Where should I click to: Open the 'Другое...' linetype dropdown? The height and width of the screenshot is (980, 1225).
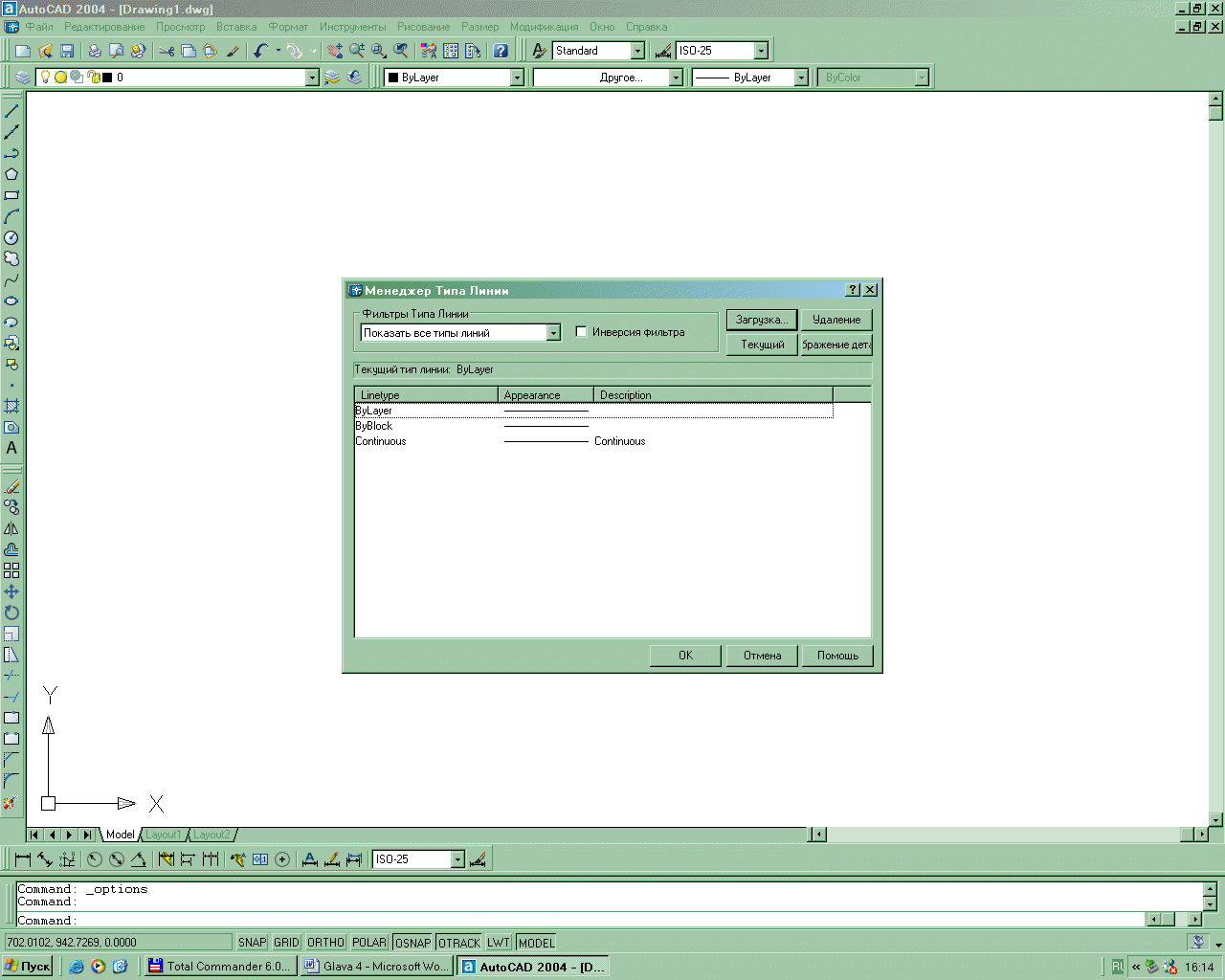pyautogui.click(x=676, y=78)
